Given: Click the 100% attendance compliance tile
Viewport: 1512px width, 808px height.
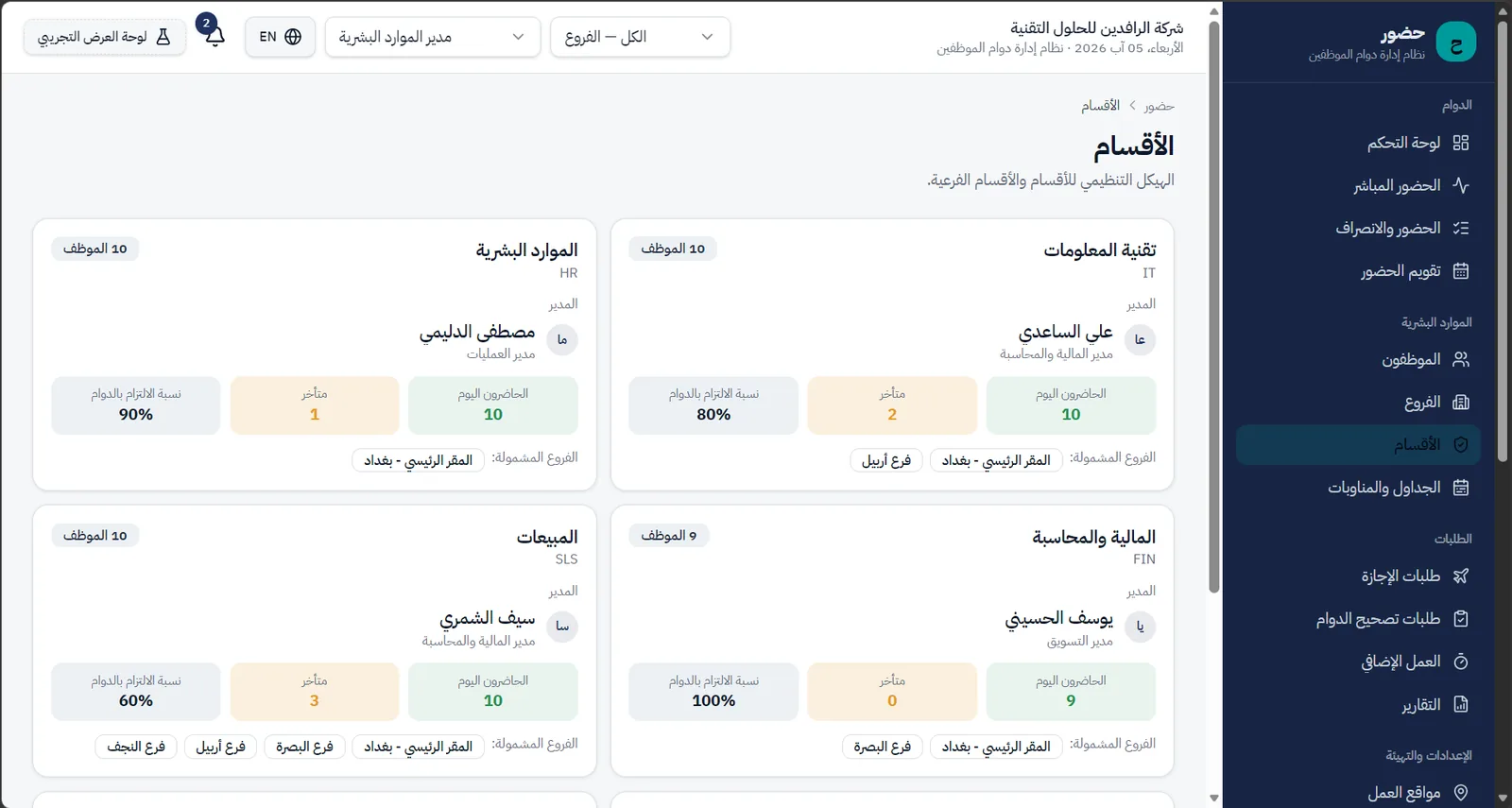Looking at the screenshot, I should (x=713, y=692).
